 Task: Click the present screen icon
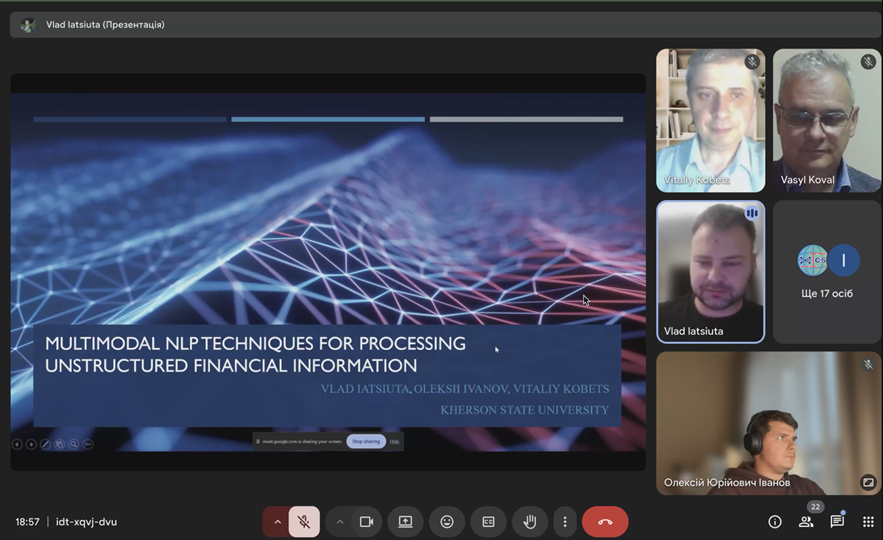[x=405, y=522]
